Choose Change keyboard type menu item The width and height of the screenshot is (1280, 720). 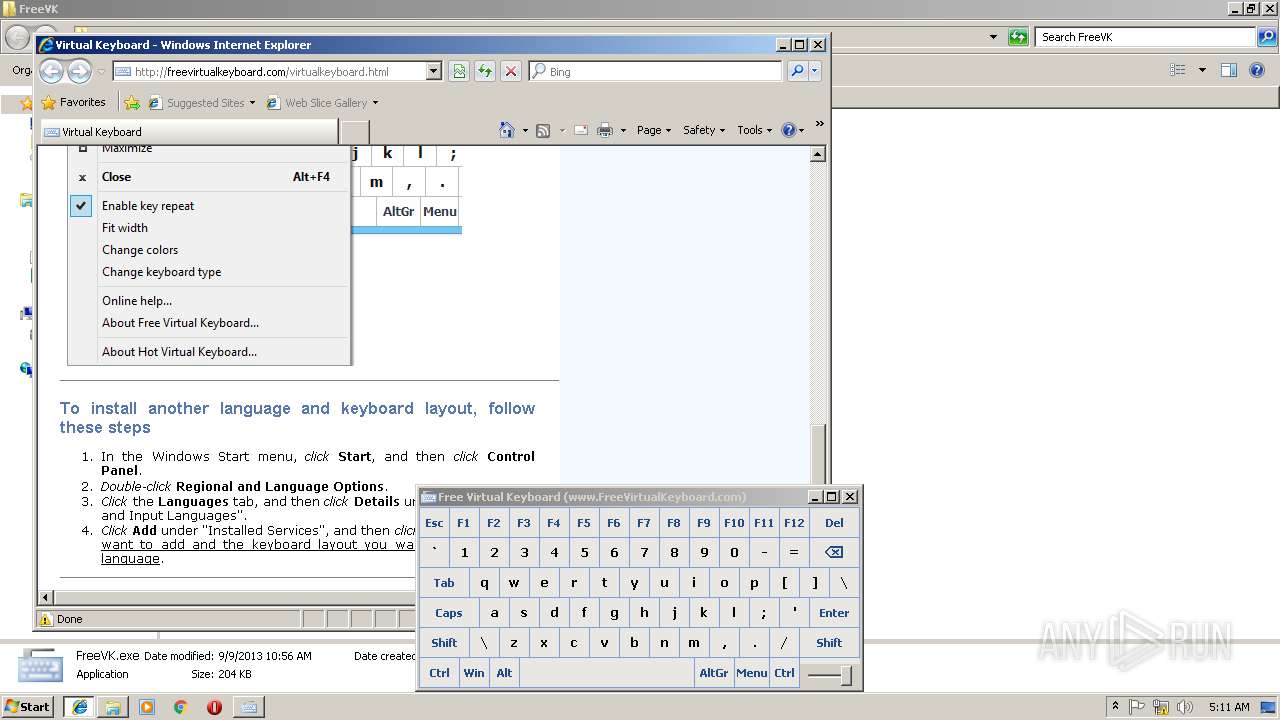(x=209, y=272)
